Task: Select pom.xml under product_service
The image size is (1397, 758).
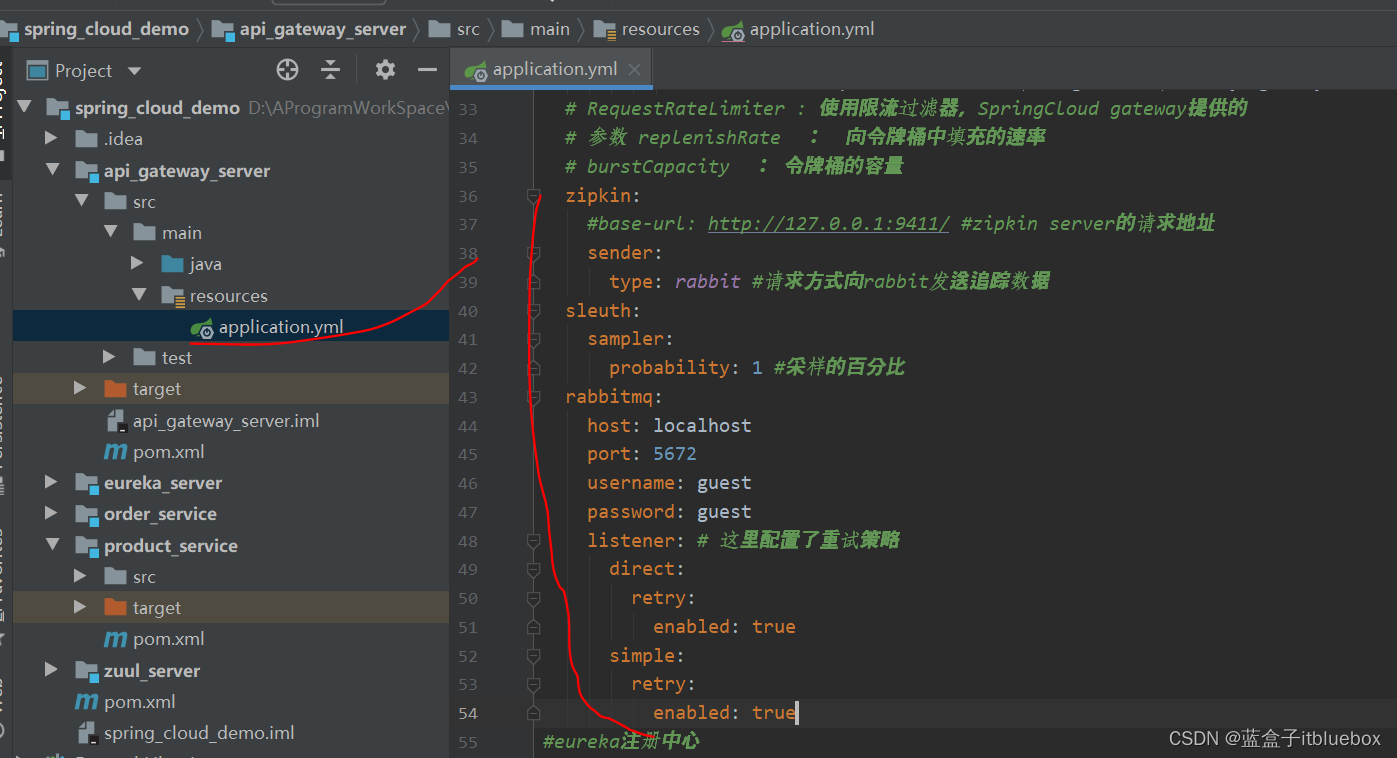Action: tap(169, 639)
